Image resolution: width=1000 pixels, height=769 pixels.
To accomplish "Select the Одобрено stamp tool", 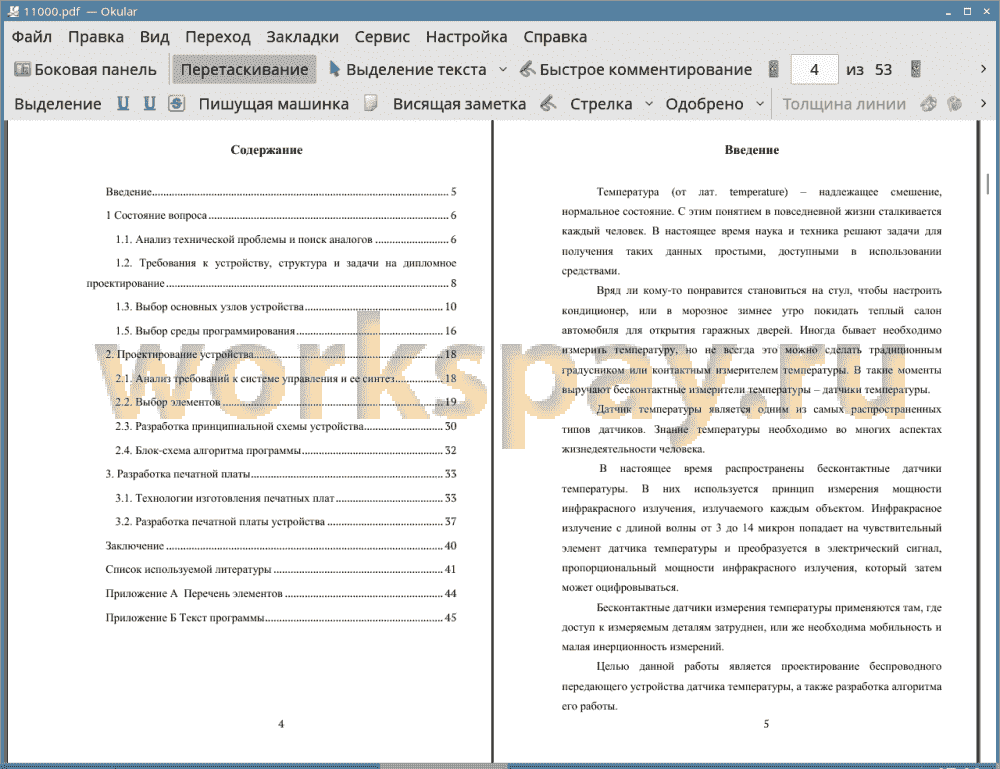I will [704, 104].
